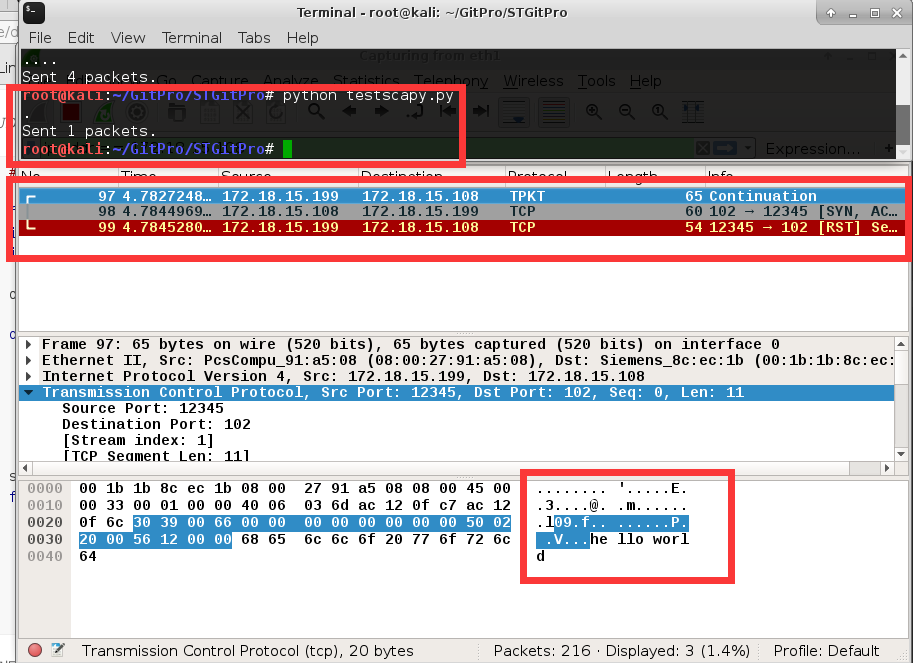Expand the Internet Protocol Version 4 row
This screenshot has height=663, width=913.
29,376
